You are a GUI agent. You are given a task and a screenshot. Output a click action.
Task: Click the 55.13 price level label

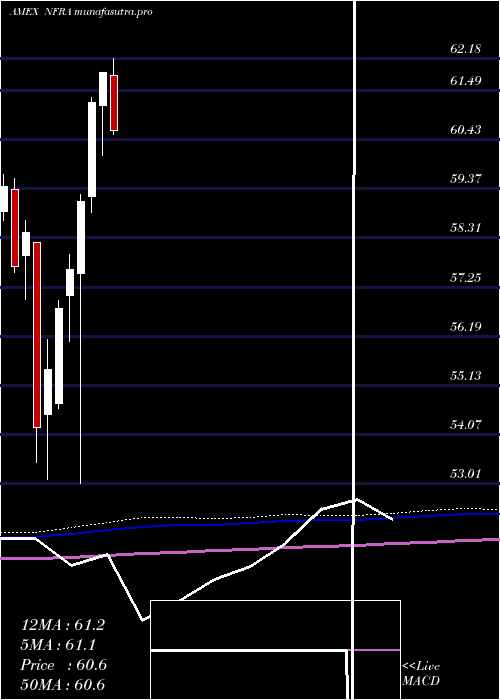click(x=466, y=375)
